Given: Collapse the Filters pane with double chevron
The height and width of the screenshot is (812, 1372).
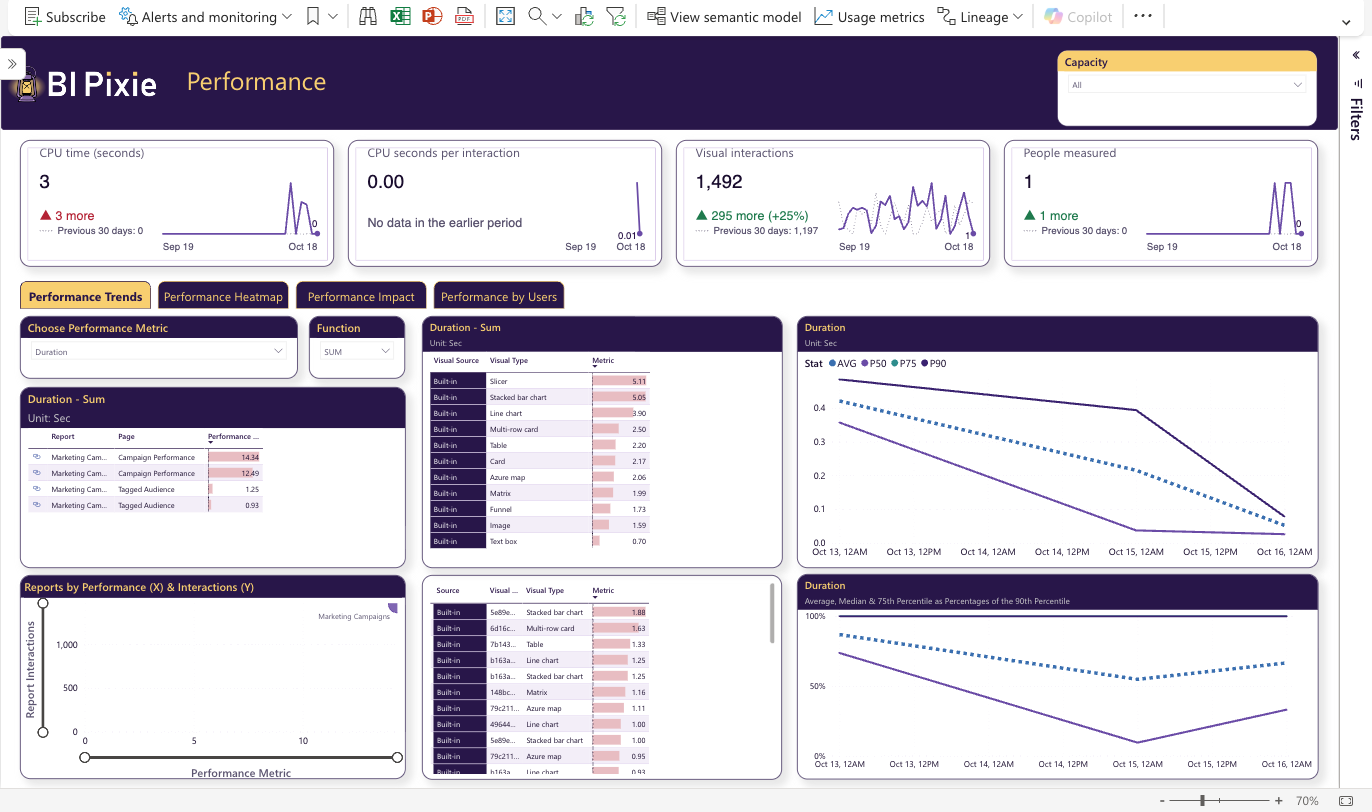Looking at the screenshot, I should [1356, 55].
